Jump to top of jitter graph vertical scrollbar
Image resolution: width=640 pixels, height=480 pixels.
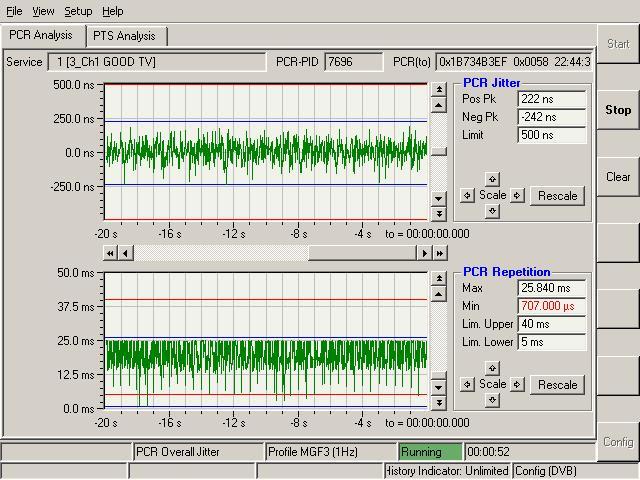(439, 90)
